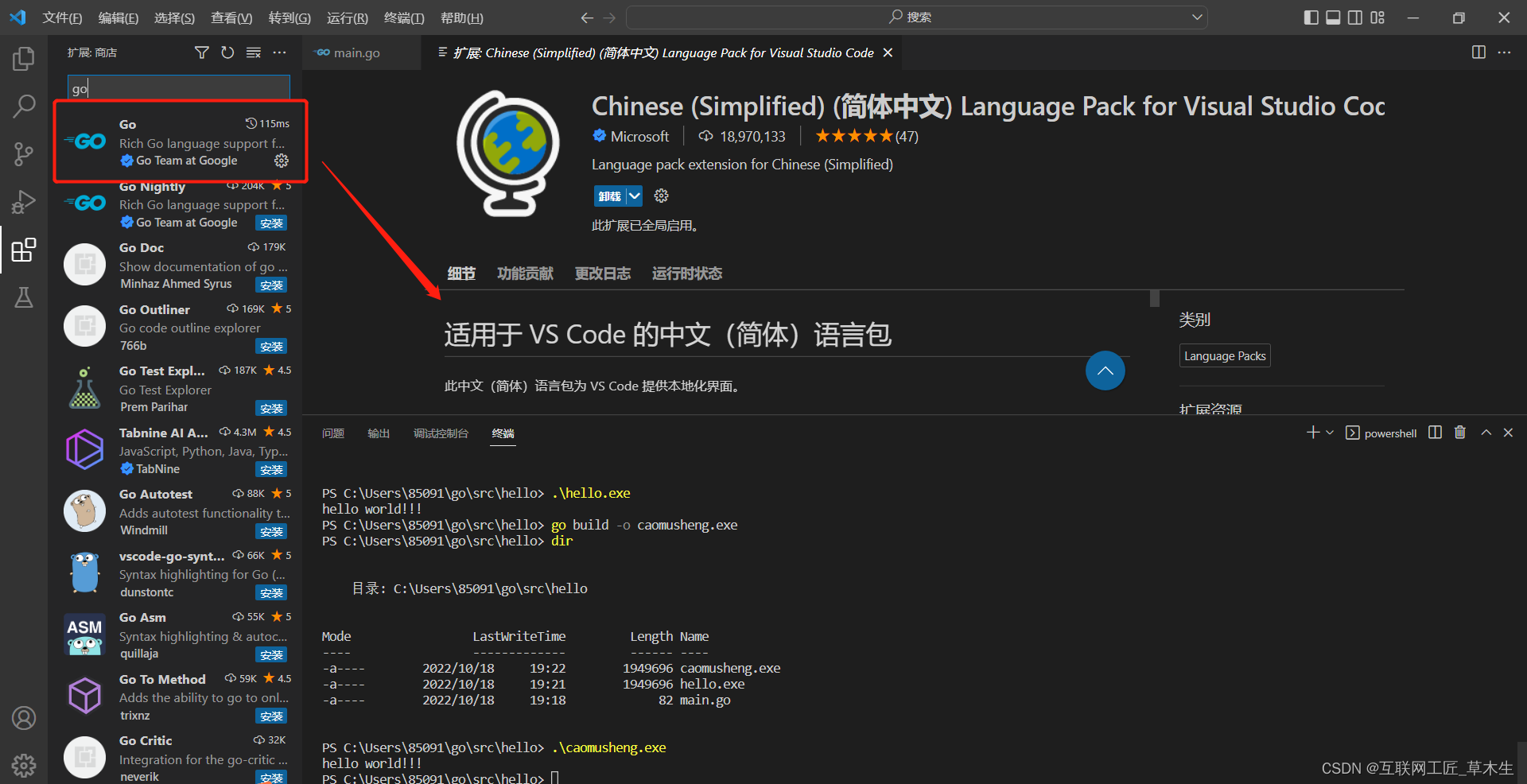Screen dimensions: 1527x784
Task: Filter extensions with the funnel icon
Action: pyautogui.click(x=202, y=52)
